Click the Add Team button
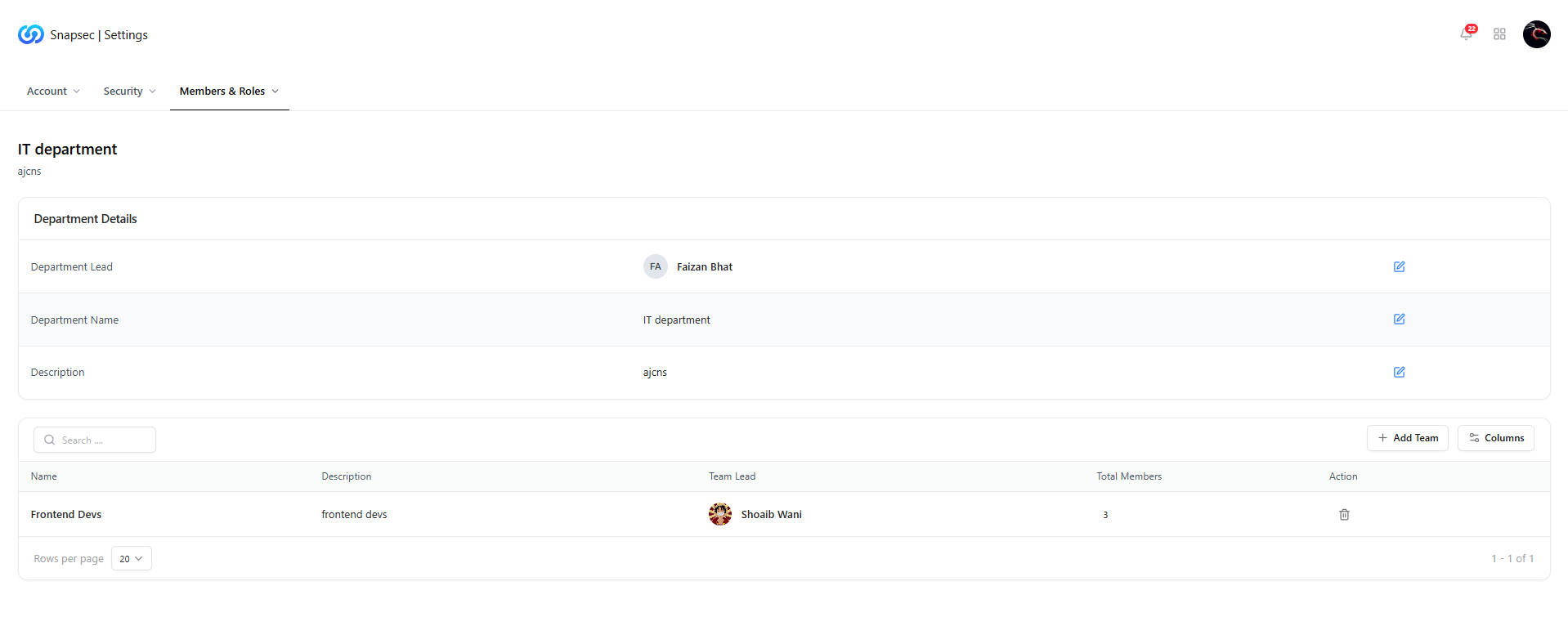1568x617 pixels. [1408, 438]
